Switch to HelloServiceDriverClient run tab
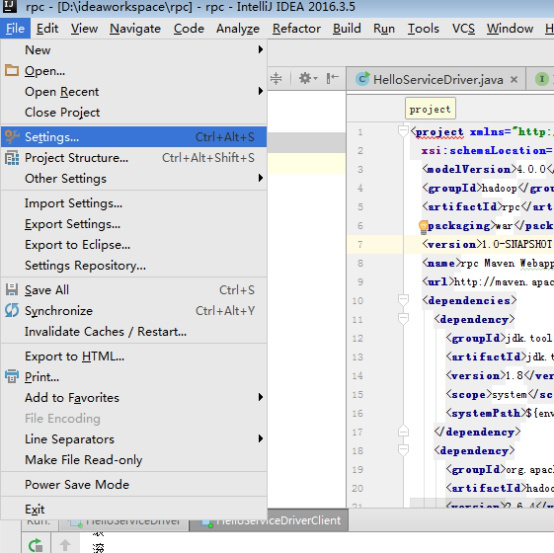This screenshot has width=554, height=553. (x=269, y=520)
